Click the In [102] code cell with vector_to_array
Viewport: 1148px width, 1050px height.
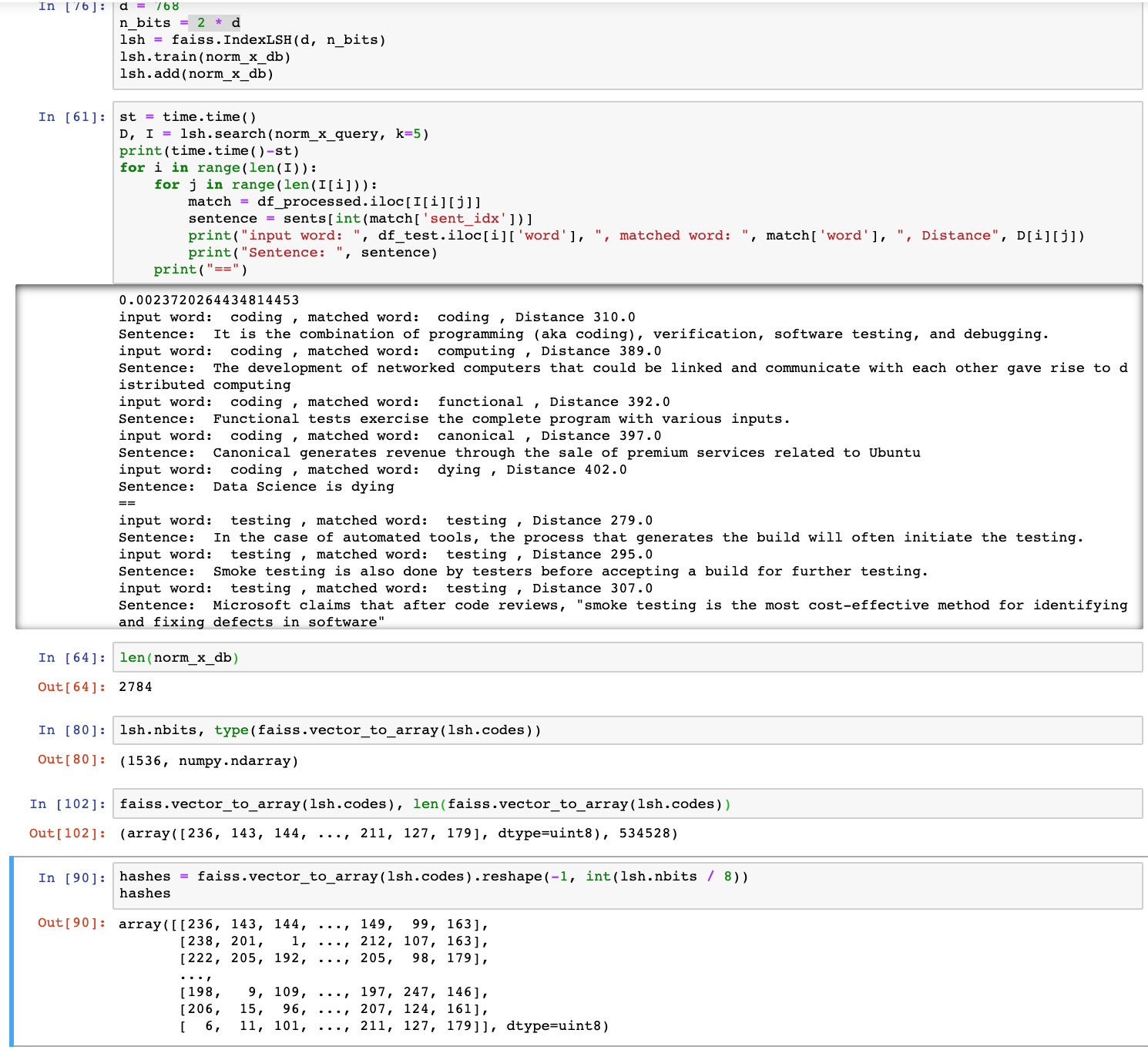[627, 804]
